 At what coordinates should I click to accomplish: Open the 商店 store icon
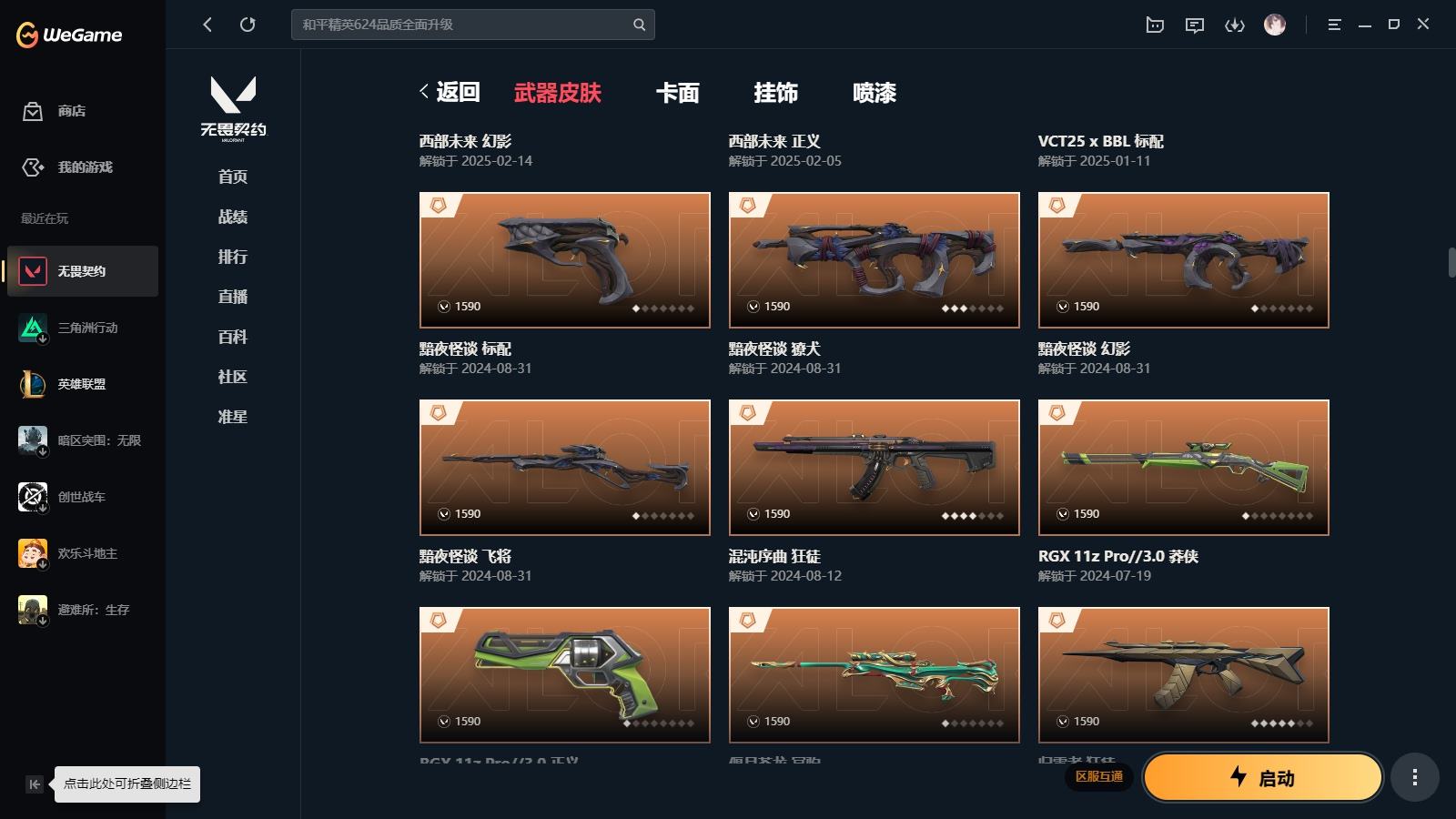coord(33,111)
